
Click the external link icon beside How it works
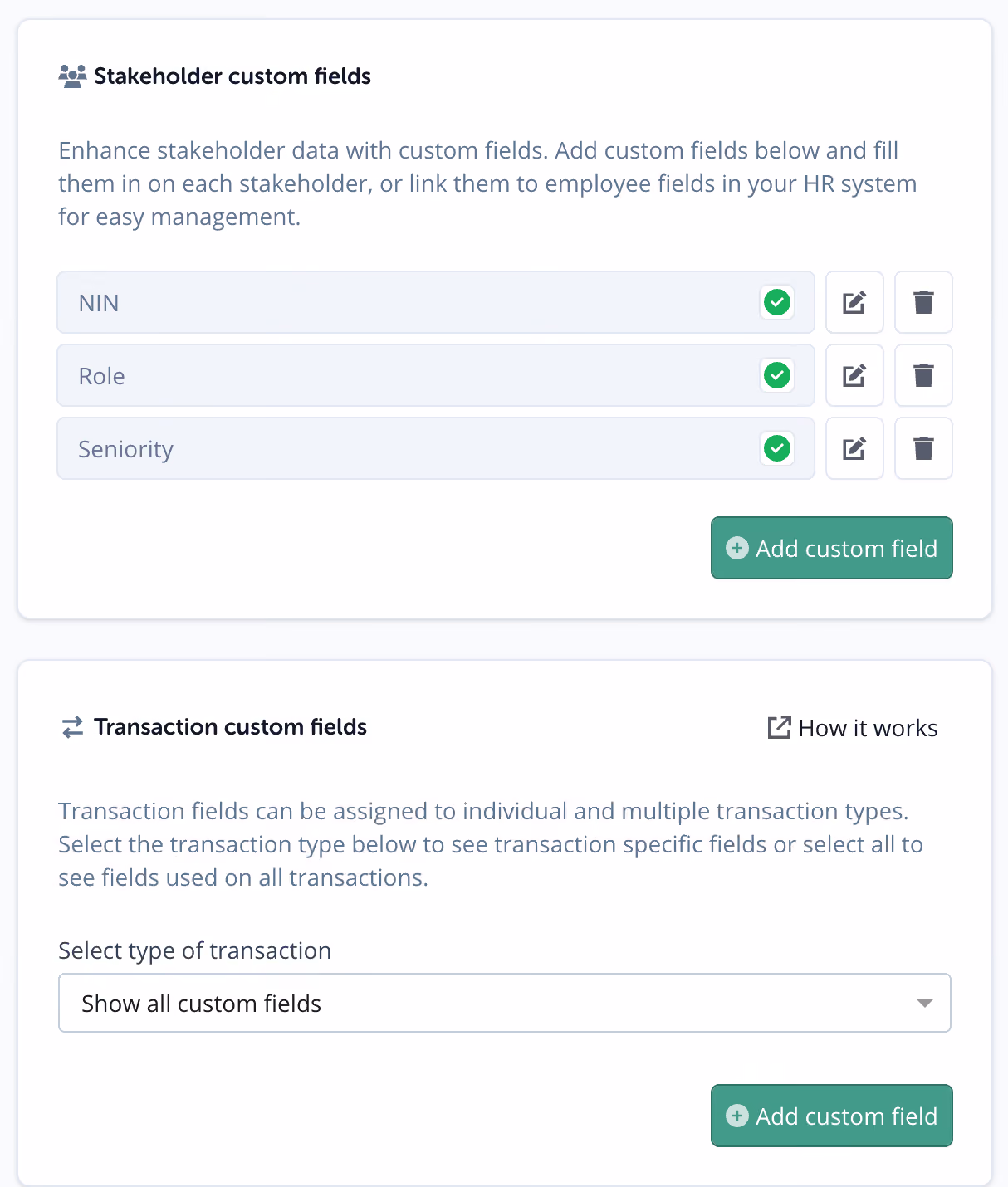pos(779,728)
